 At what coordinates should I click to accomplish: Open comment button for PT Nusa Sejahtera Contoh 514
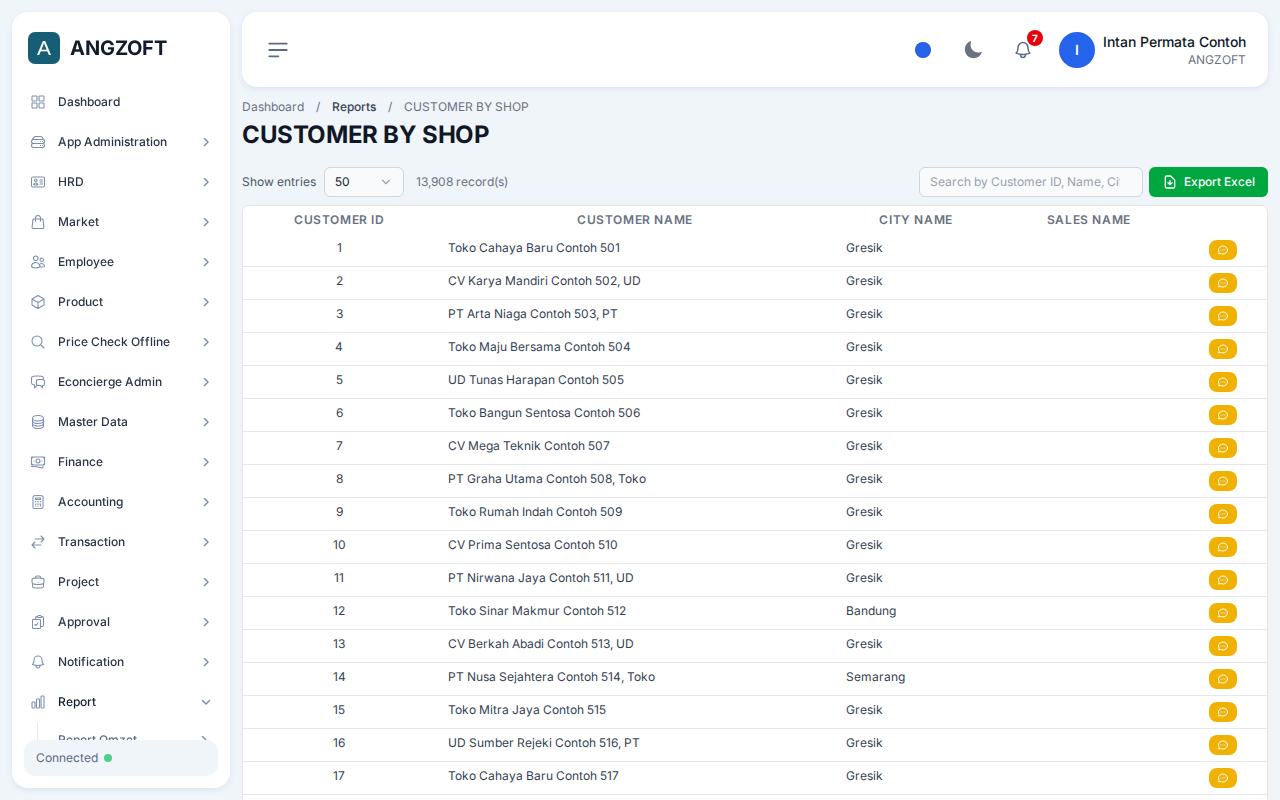click(x=1223, y=679)
